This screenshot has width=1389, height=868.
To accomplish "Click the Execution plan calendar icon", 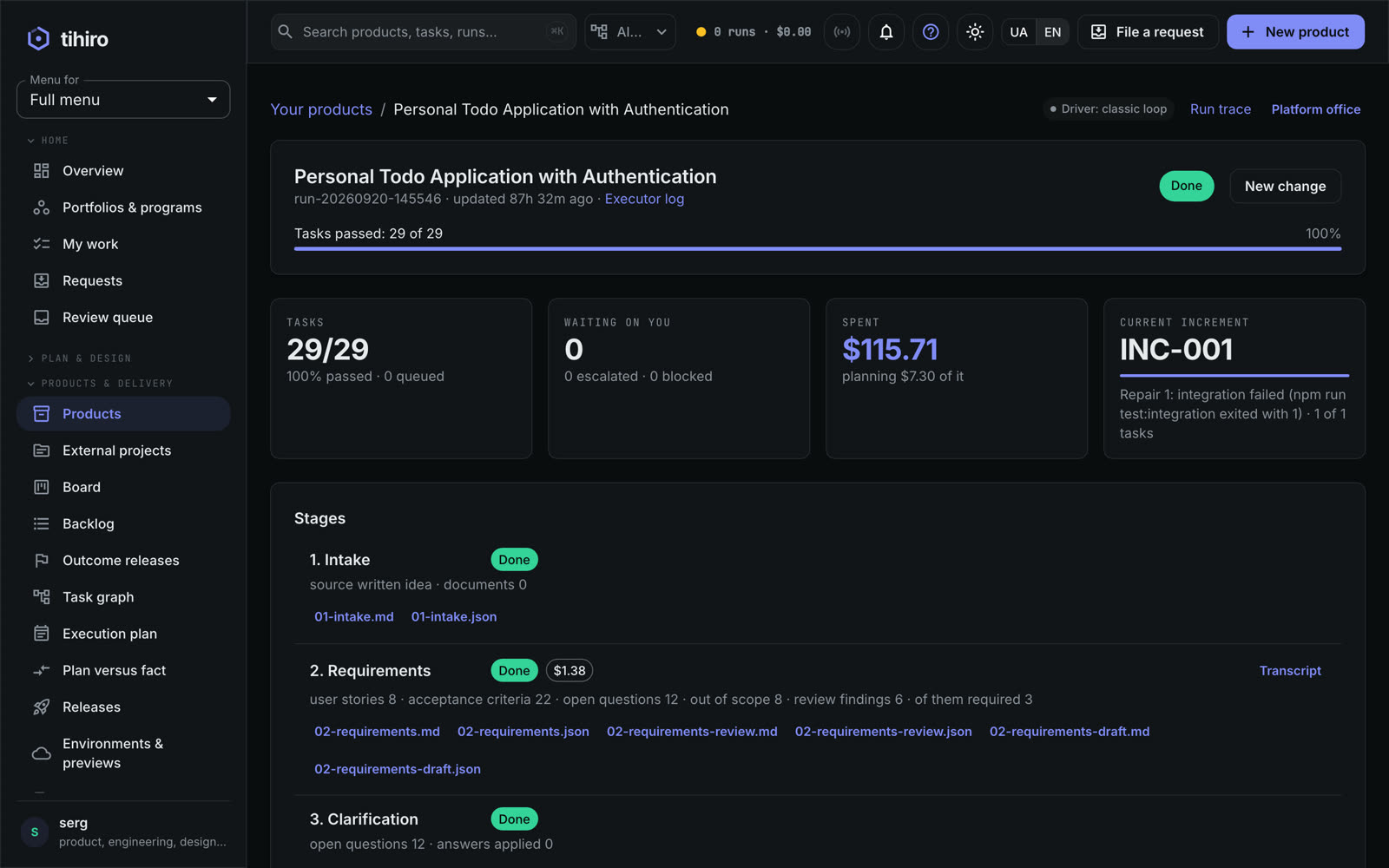I will tap(41, 634).
